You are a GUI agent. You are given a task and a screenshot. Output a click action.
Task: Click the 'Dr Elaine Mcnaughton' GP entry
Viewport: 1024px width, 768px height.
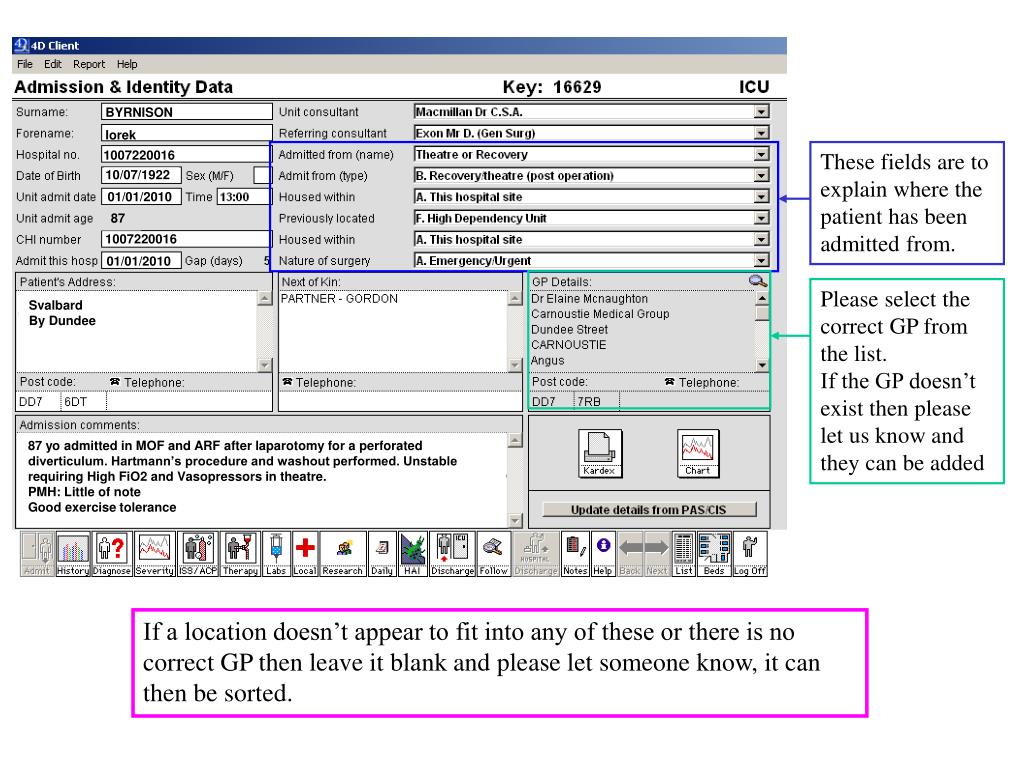(589, 298)
